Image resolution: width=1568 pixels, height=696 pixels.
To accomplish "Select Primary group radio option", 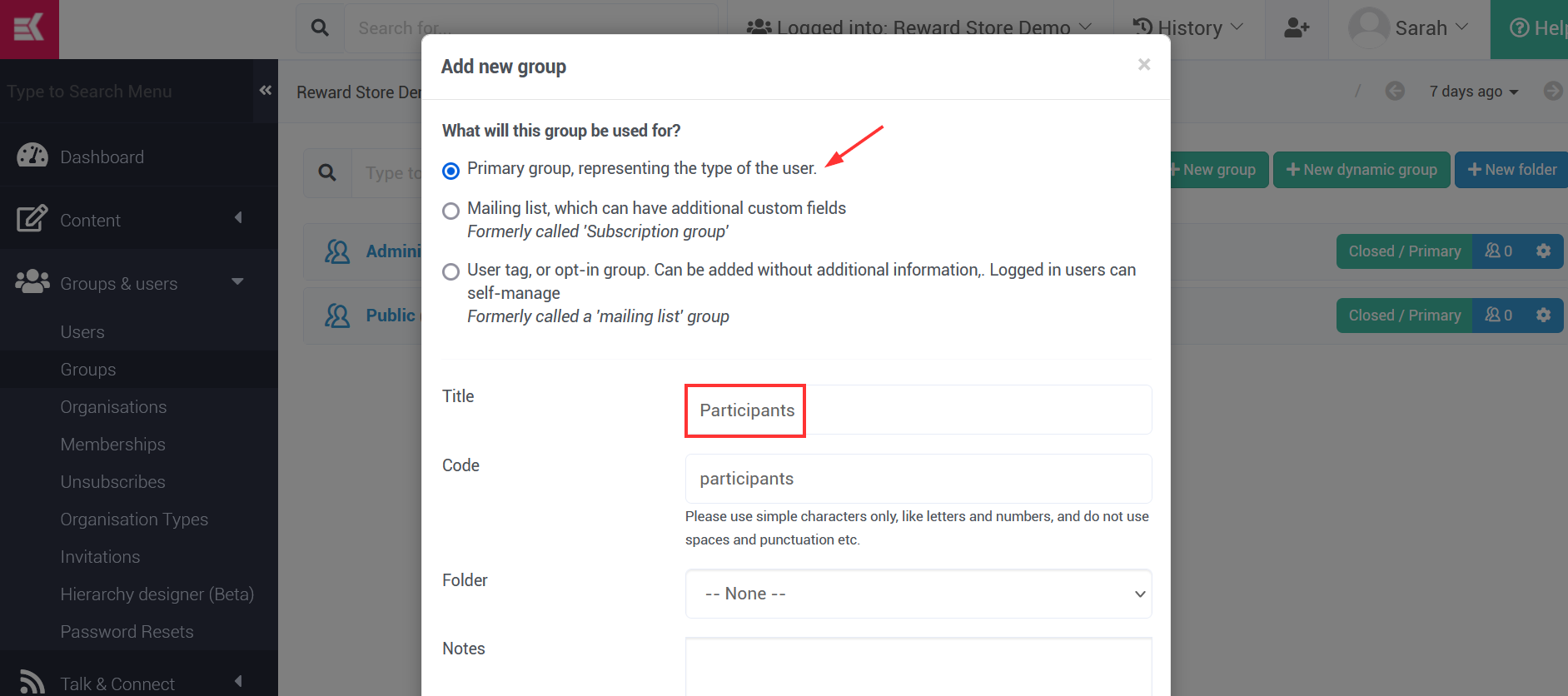I will 450,171.
